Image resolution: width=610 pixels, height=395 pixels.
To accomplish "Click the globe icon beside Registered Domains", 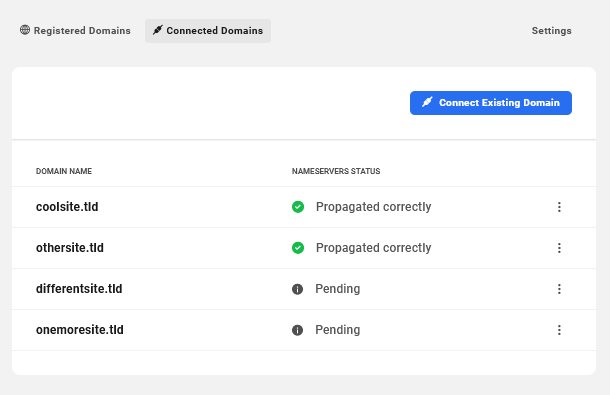I will click(25, 30).
